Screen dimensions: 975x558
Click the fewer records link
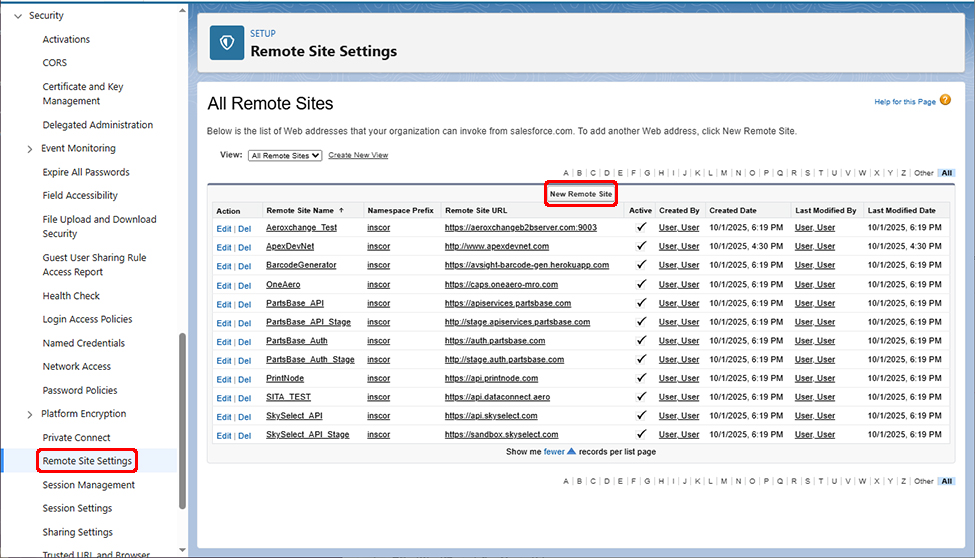pos(553,452)
